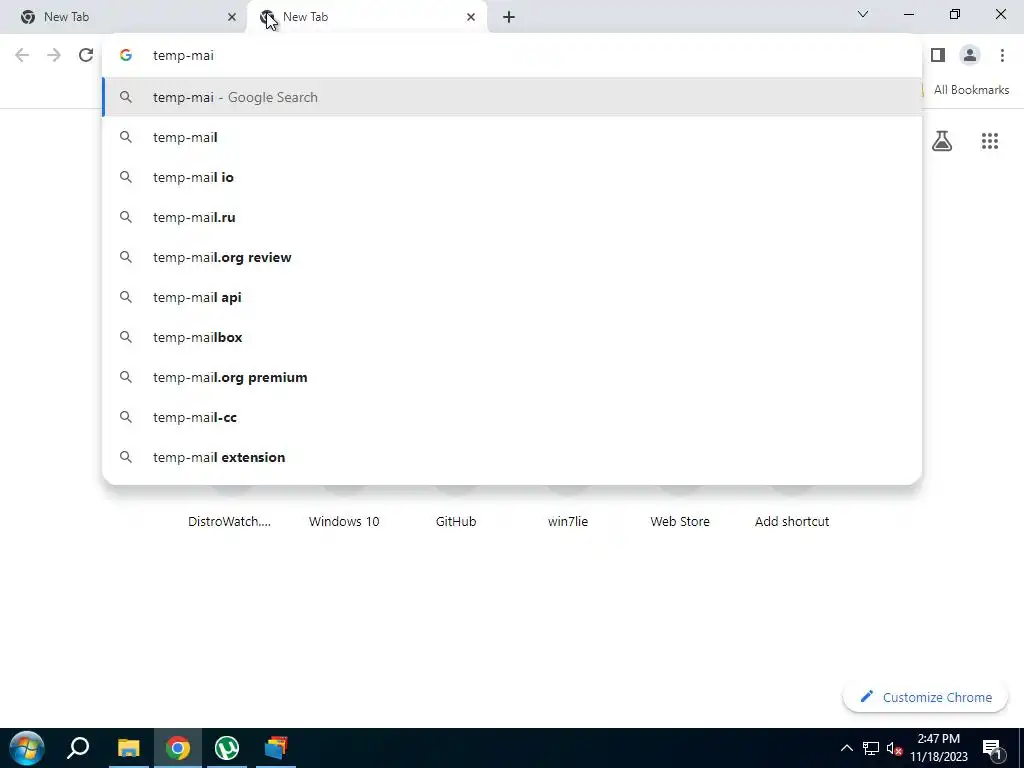The width and height of the screenshot is (1024, 768).
Task: Open the side panel icon
Action: pos(938,55)
